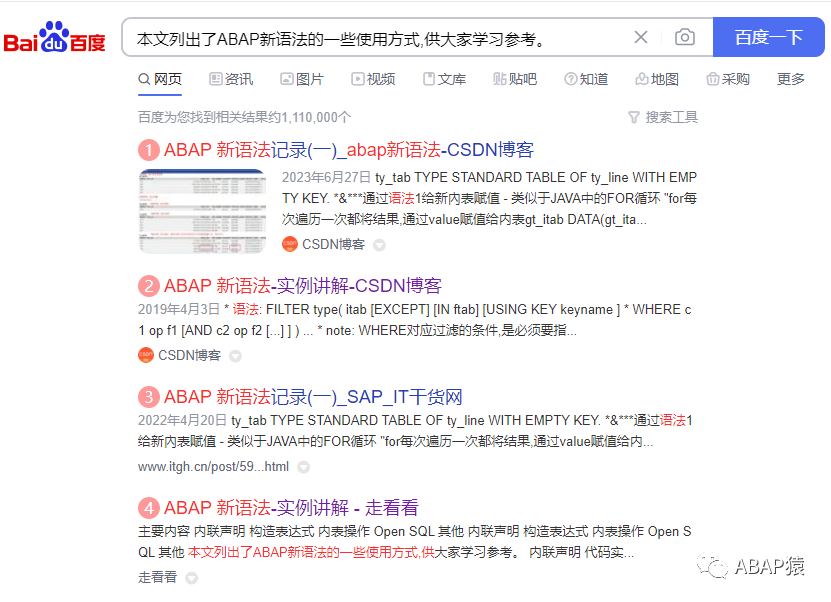831x602 pixels.
Task: Click the 走看看 source label
Action: [x=157, y=577]
